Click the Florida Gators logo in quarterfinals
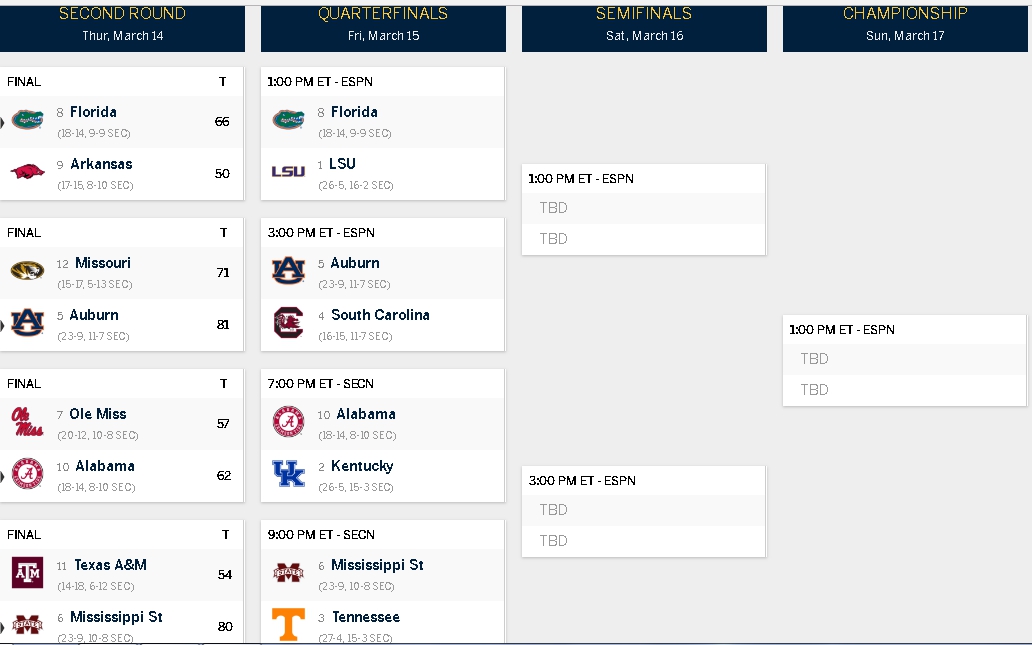The height and width of the screenshot is (645, 1032). pyautogui.click(x=288, y=120)
